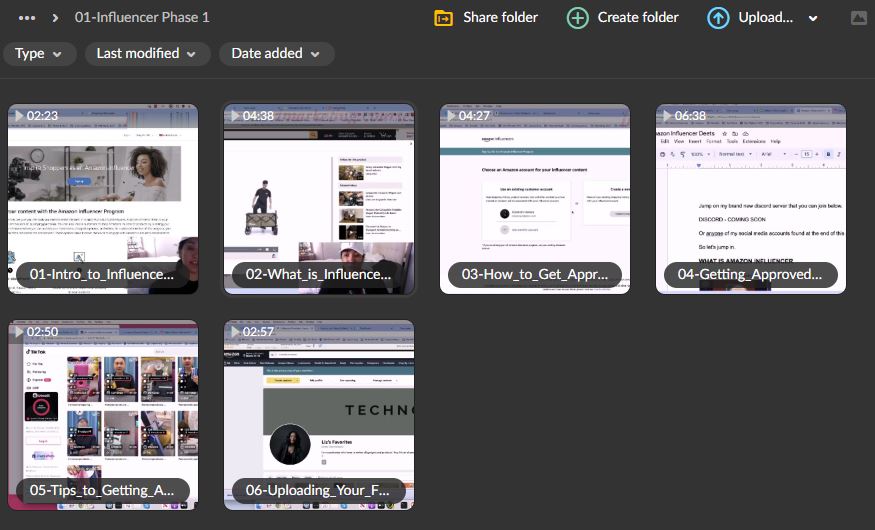Open the Type filter dropdown
The image size is (875, 530).
[x=39, y=54]
